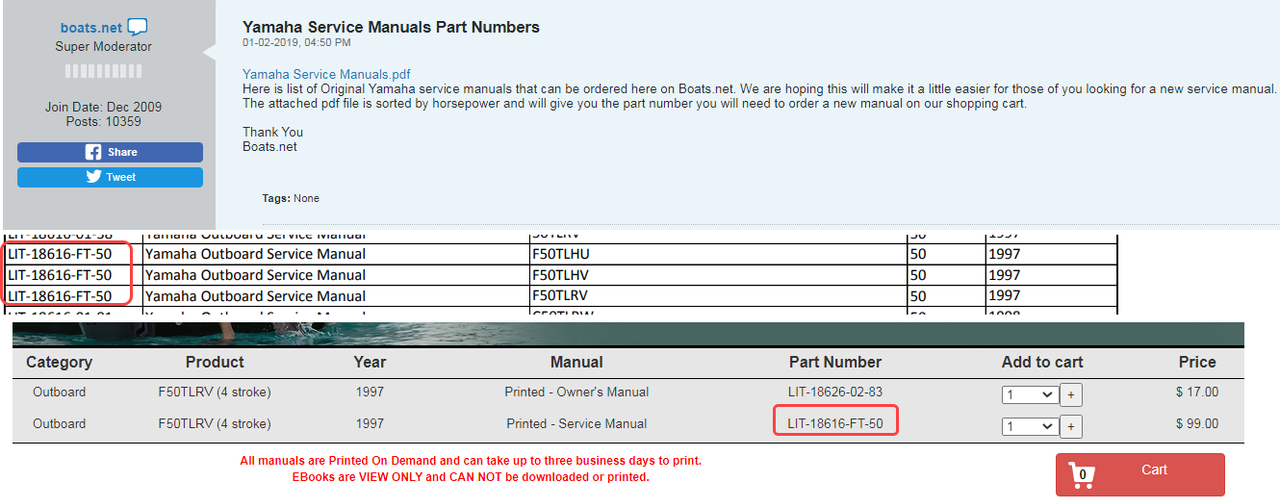Click the speech bubble icon beside boats.net
1280x504 pixels.
click(138, 27)
